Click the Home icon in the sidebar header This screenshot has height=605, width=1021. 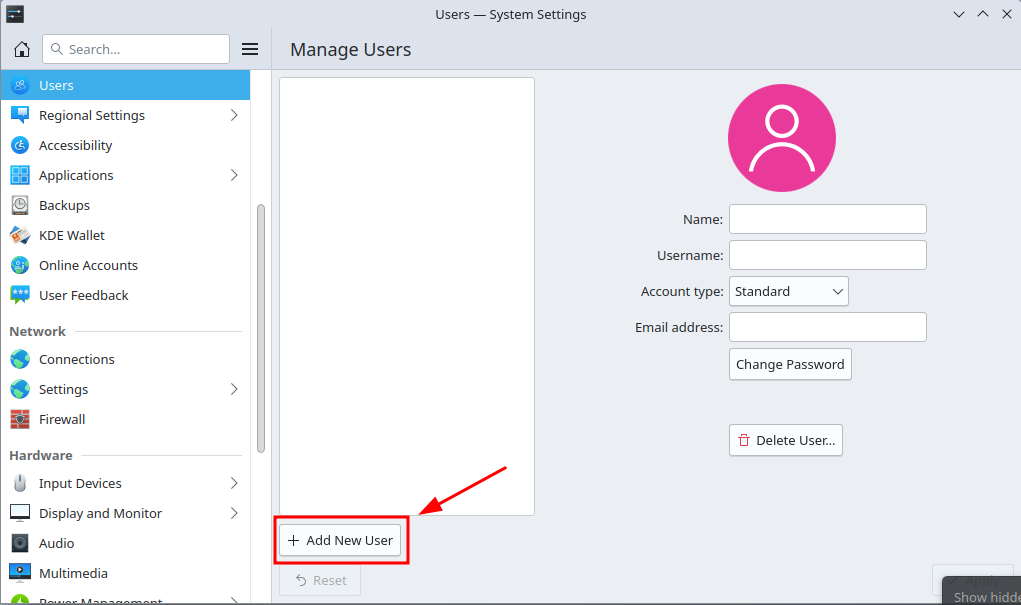[x=22, y=49]
